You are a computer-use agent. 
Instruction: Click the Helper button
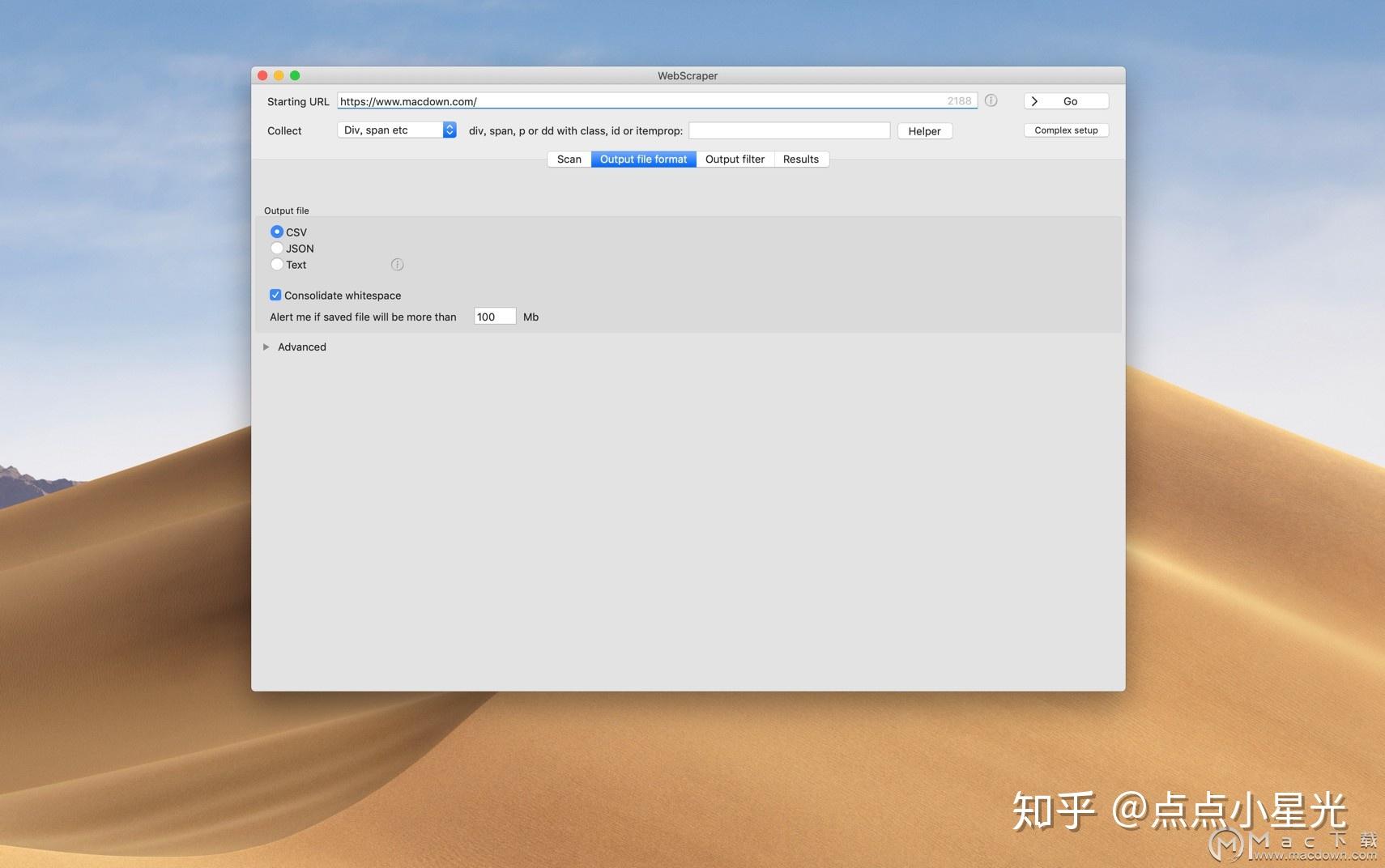click(x=924, y=131)
